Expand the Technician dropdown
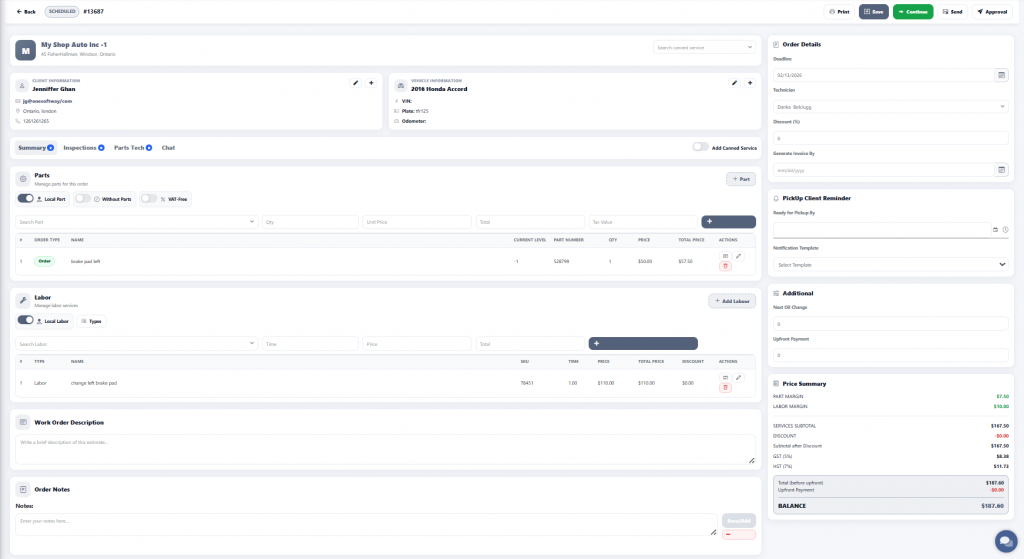This screenshot has height=559, width=1024. [890, 106]
